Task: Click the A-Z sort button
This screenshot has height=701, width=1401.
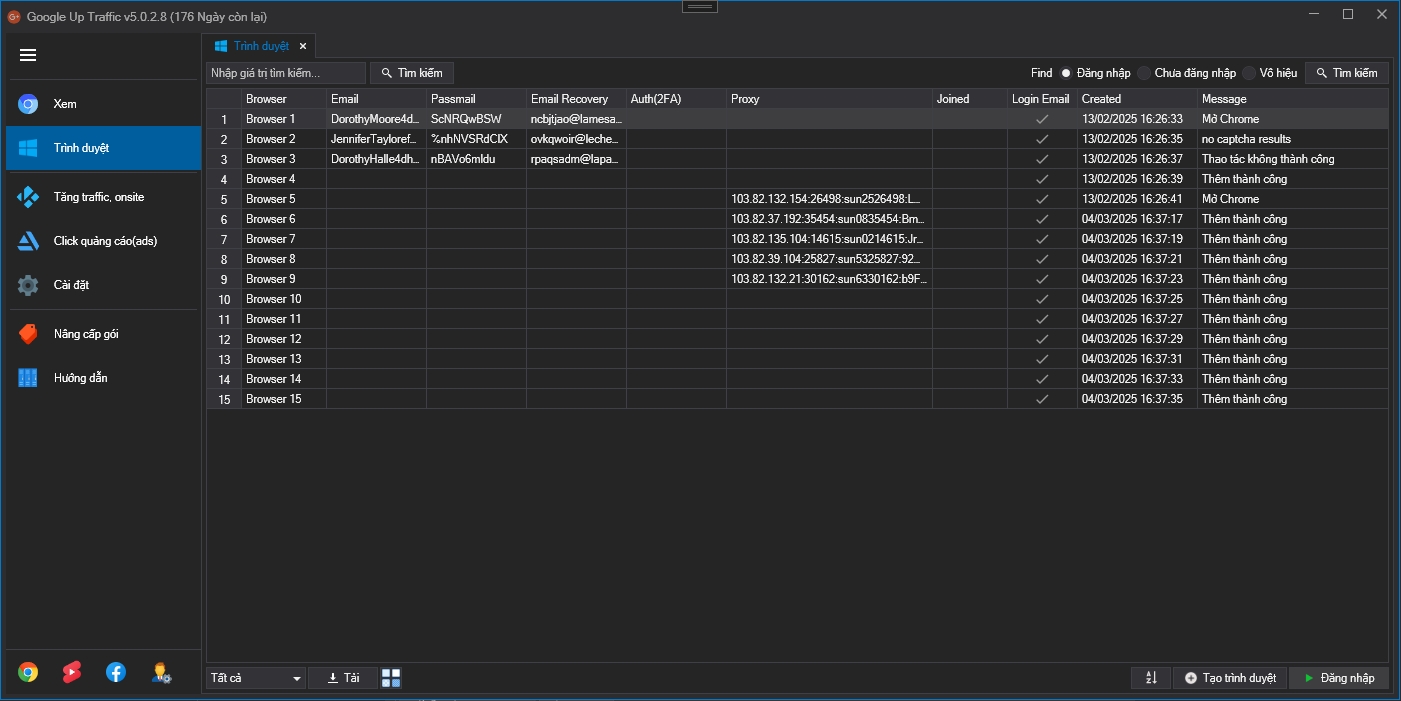Action: point(1150,678)
